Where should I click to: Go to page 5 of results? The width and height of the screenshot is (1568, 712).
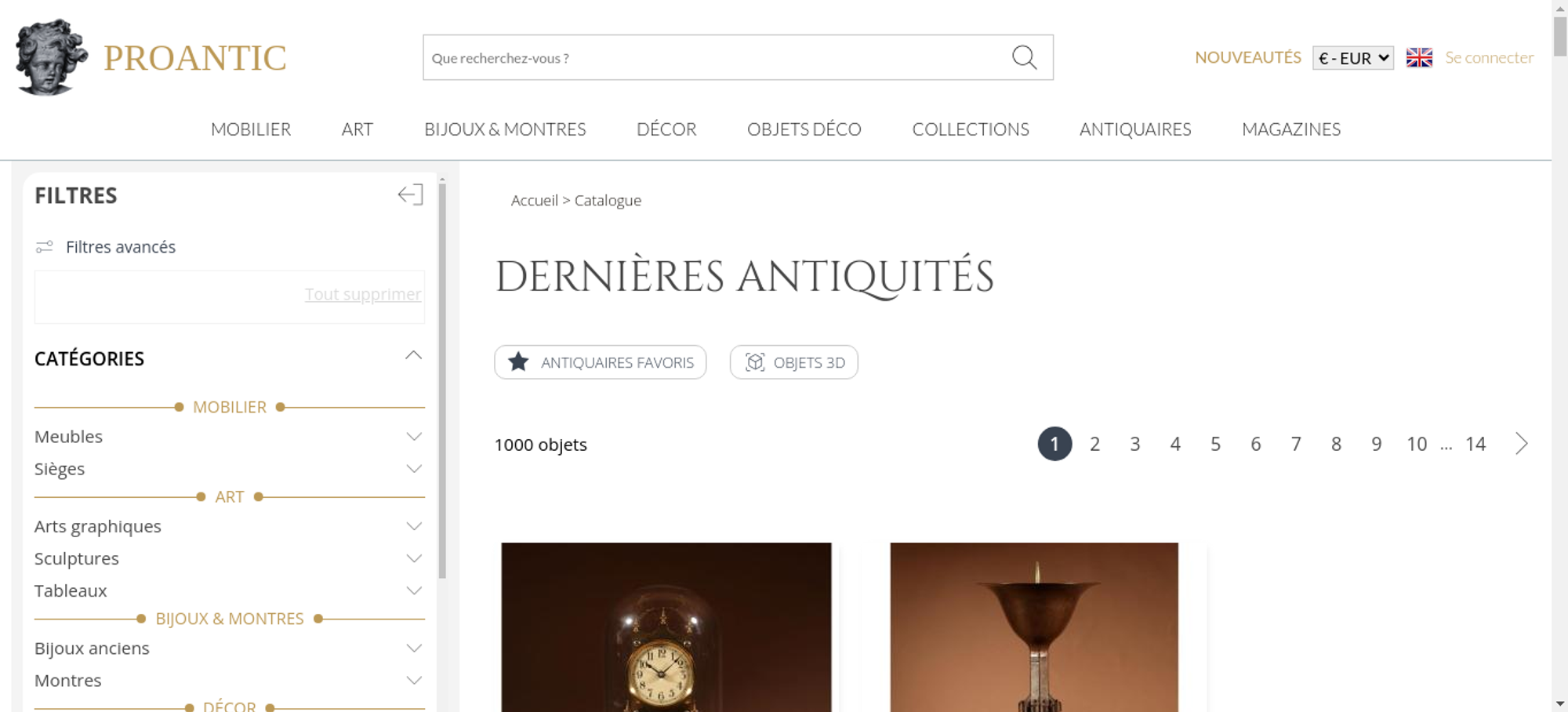click(1215, 444)
